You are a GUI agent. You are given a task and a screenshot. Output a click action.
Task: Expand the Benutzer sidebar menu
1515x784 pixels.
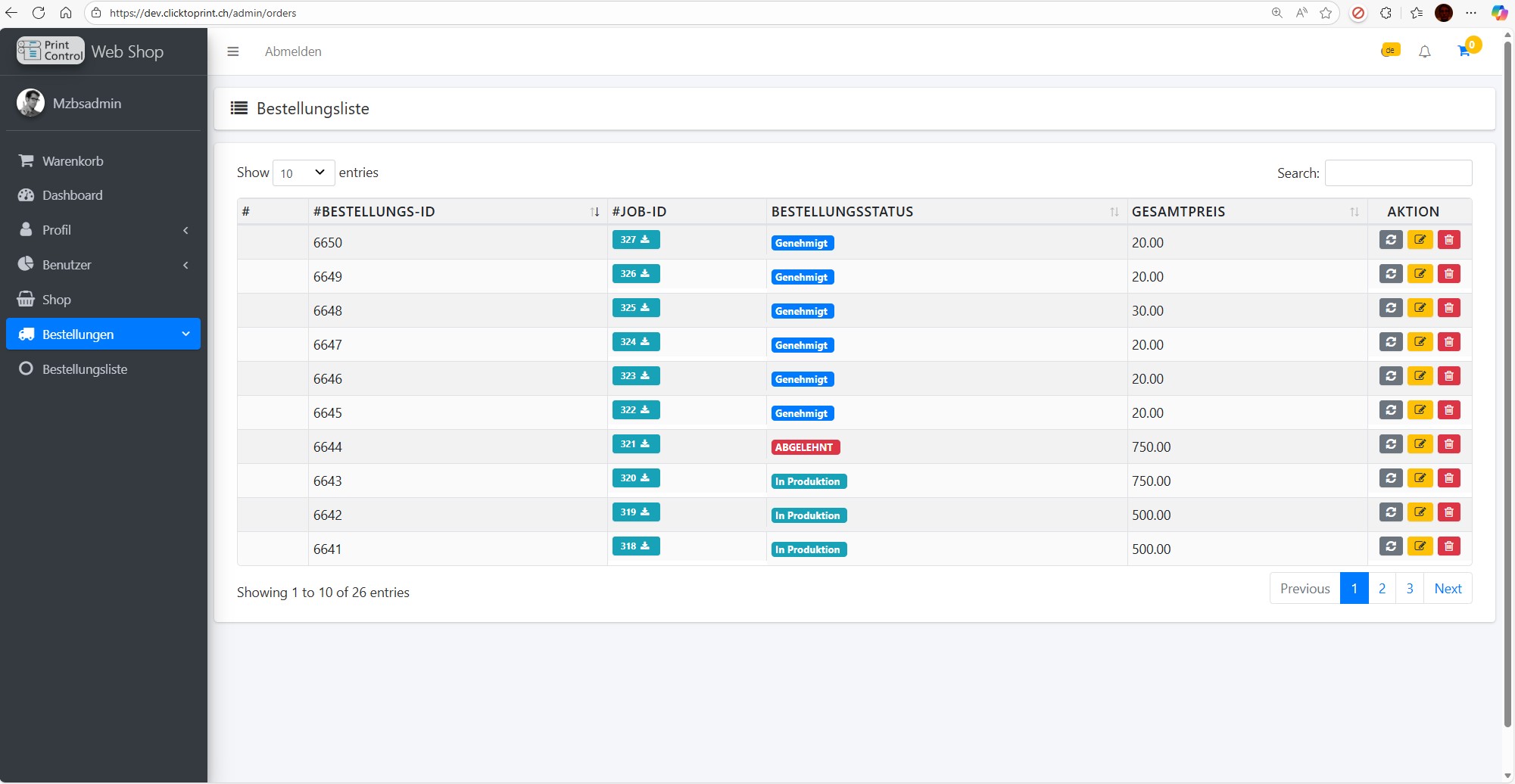pyautogui.click(x=103, y=265)
